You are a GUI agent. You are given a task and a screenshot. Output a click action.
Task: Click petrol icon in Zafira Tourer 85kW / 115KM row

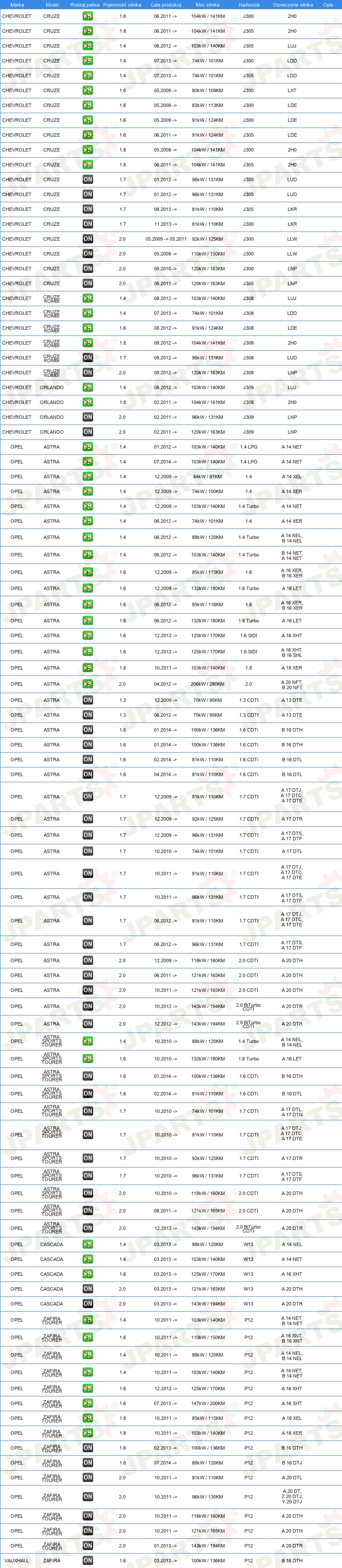click(x=88, y=1418)
